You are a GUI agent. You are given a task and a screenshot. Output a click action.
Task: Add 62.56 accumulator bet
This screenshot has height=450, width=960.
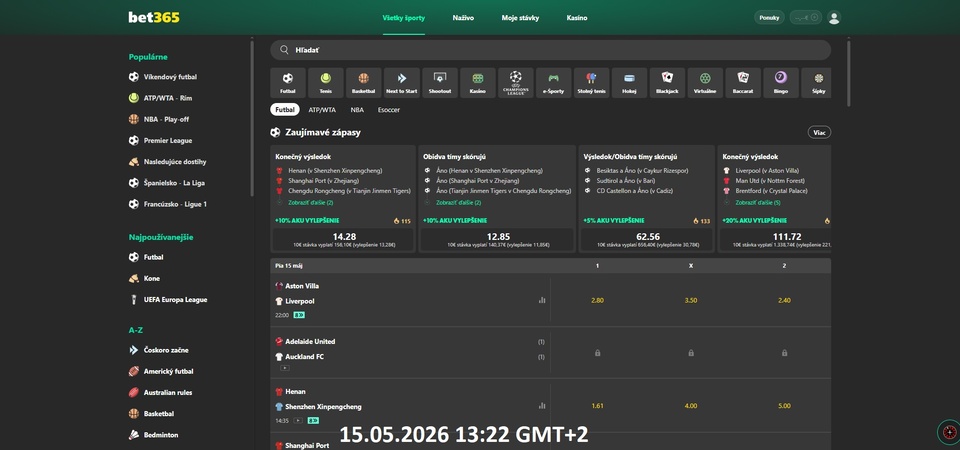pos(648,239)
